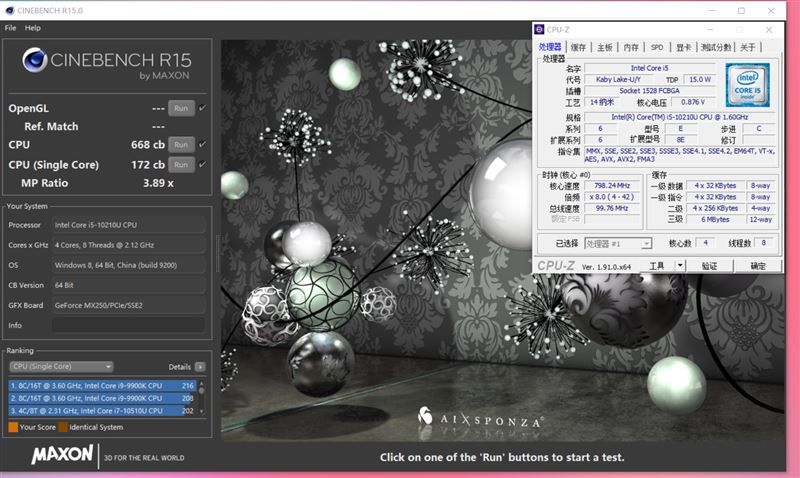
Task: Select the i9-9900K ranking entry scoring 208
Action: (x=102, y=398)
